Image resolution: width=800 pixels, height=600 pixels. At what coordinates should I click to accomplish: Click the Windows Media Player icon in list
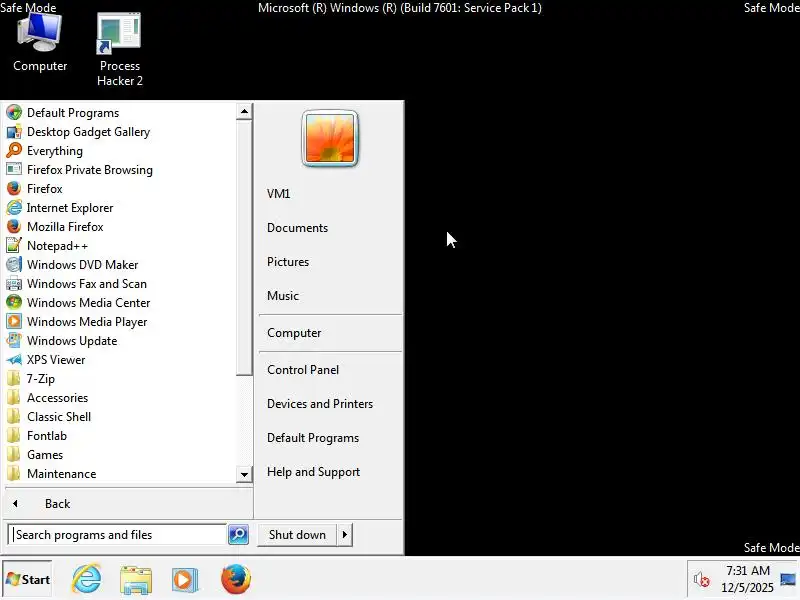(x=14, y=321)
